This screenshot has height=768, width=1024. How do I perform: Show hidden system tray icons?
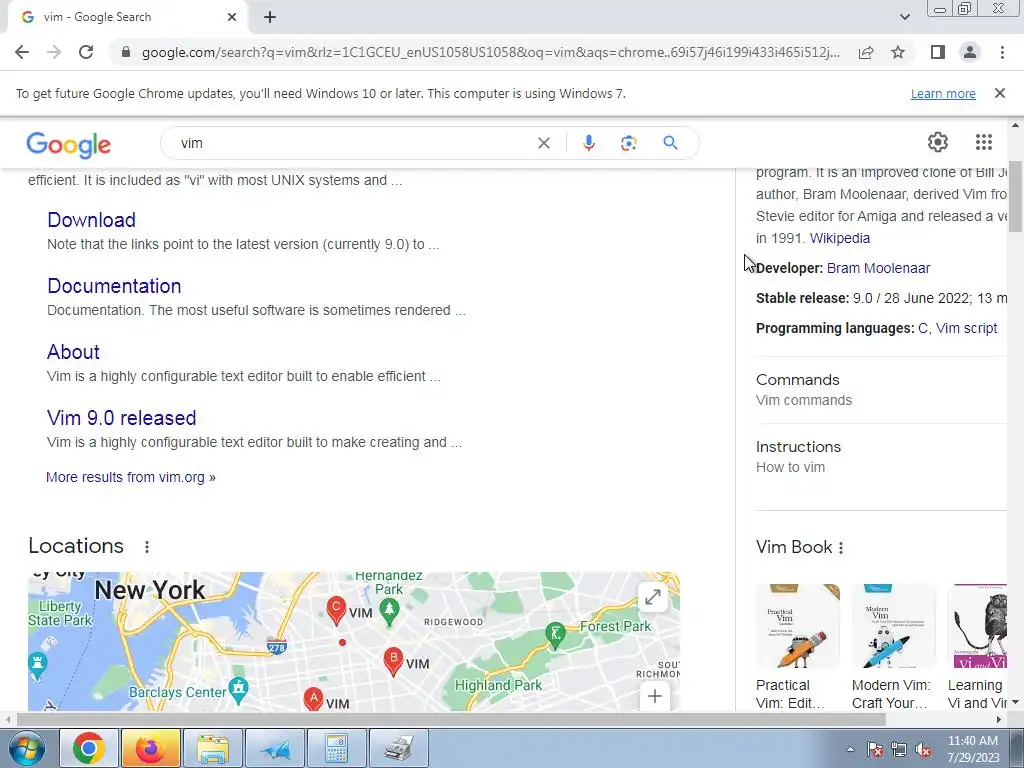[850, 749]
